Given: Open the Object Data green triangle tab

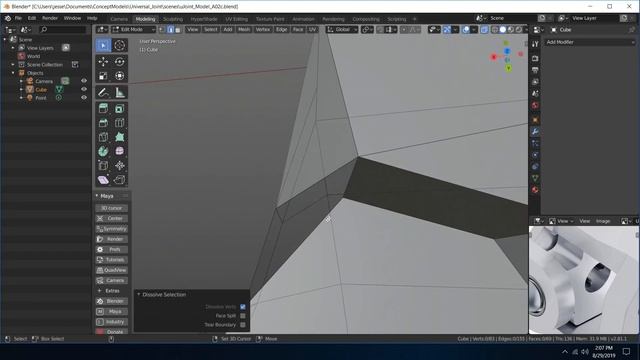Looking at the screenshot, I should click(535, 178).
